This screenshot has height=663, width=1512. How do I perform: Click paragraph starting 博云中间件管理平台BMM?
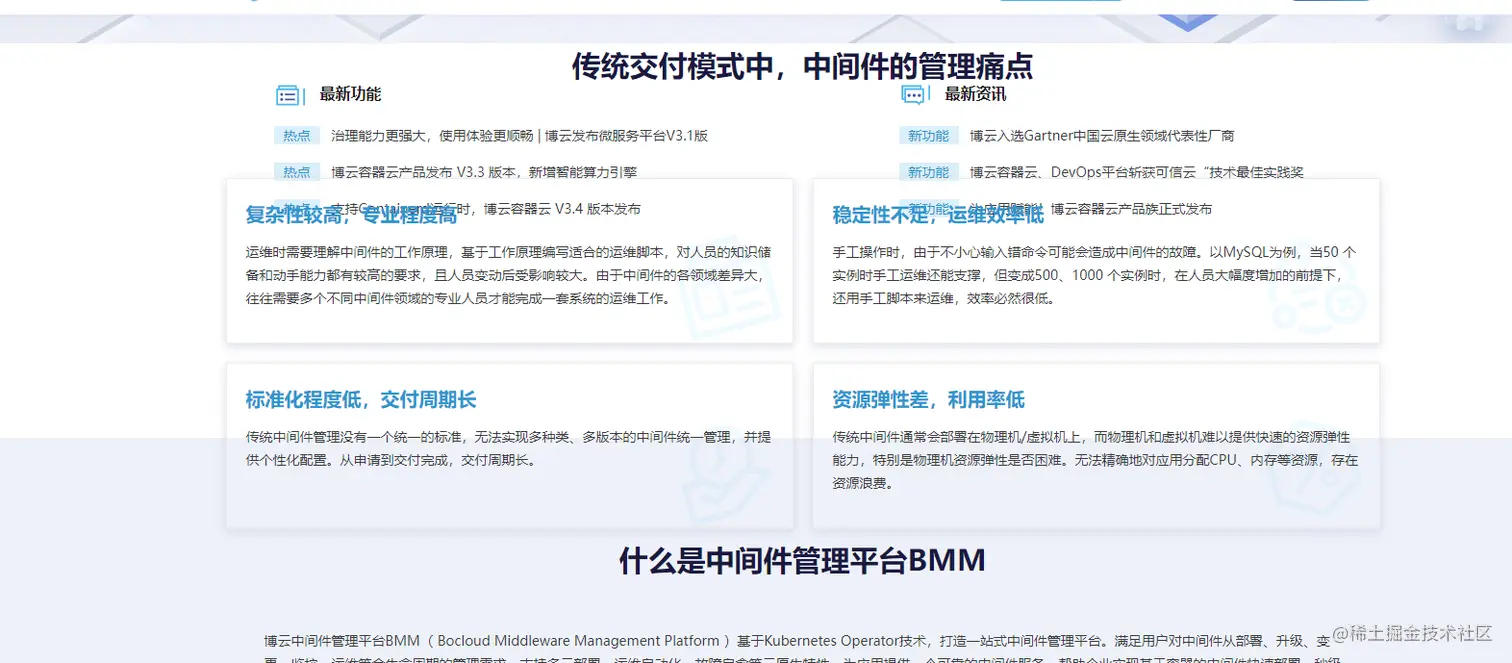coord(800,650)
